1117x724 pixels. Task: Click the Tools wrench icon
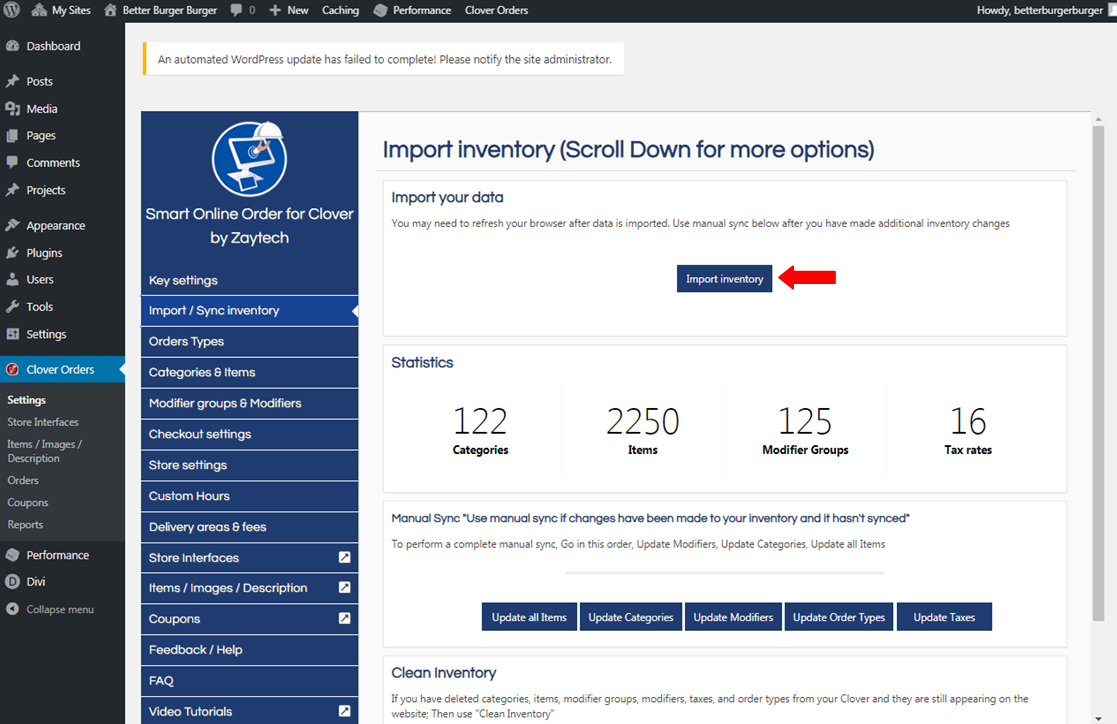(12, 306)
